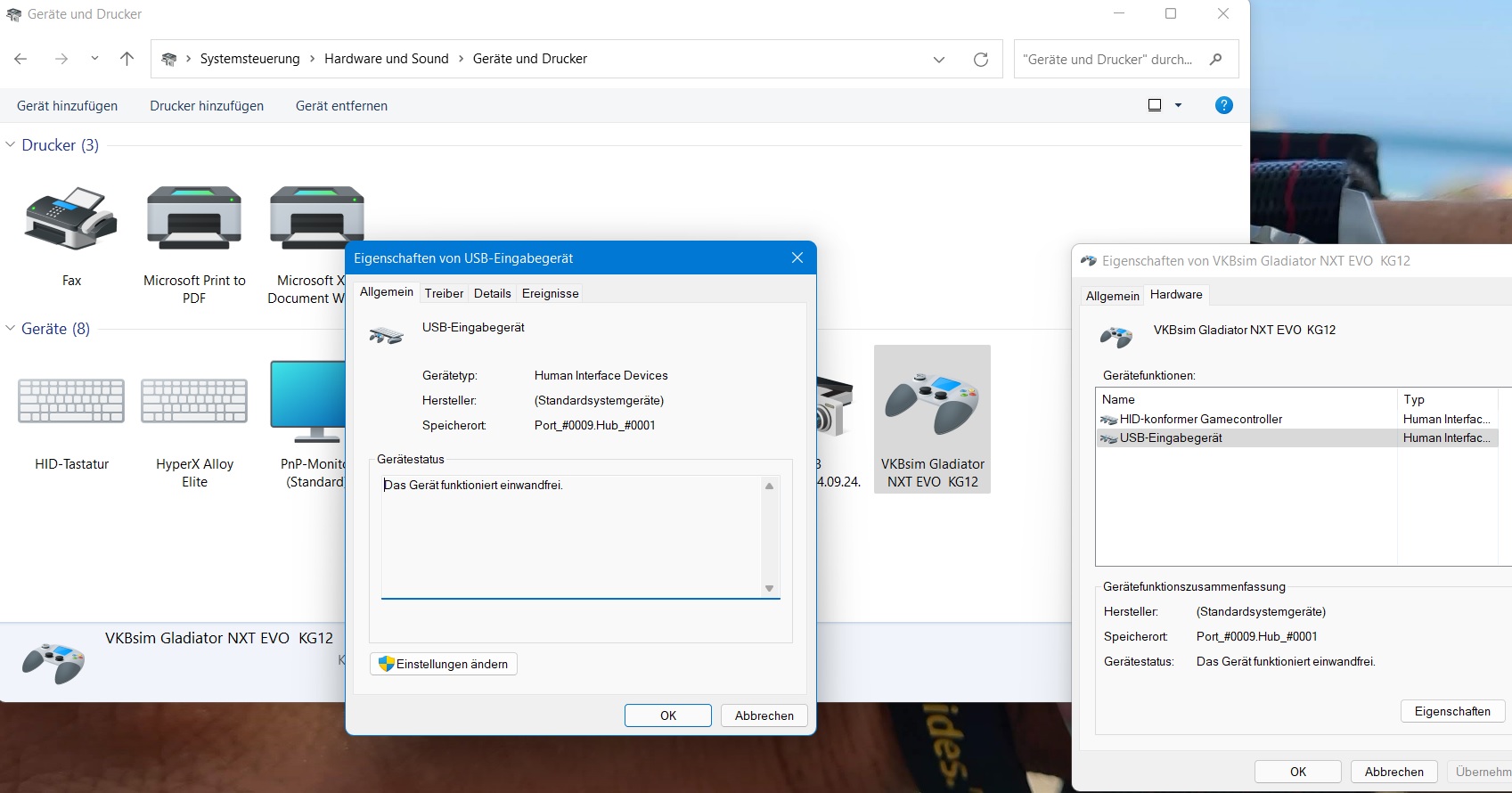Viewport: 1512px width, 793px height.
Task: Close the USB-Eingabegerät properties dialog
Action: pyautogui.click(x=797, y=258)
